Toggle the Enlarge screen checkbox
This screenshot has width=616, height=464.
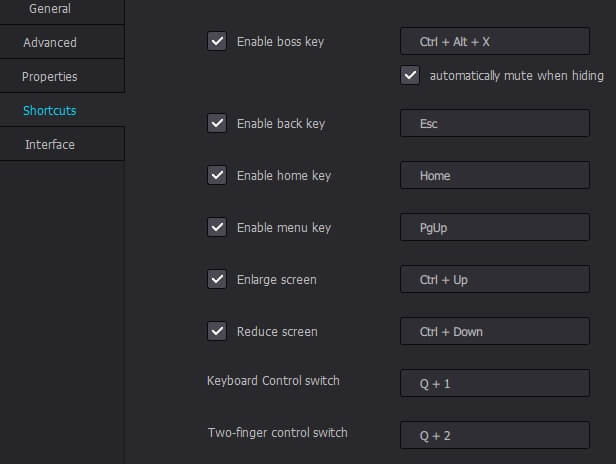pos(217,279)
